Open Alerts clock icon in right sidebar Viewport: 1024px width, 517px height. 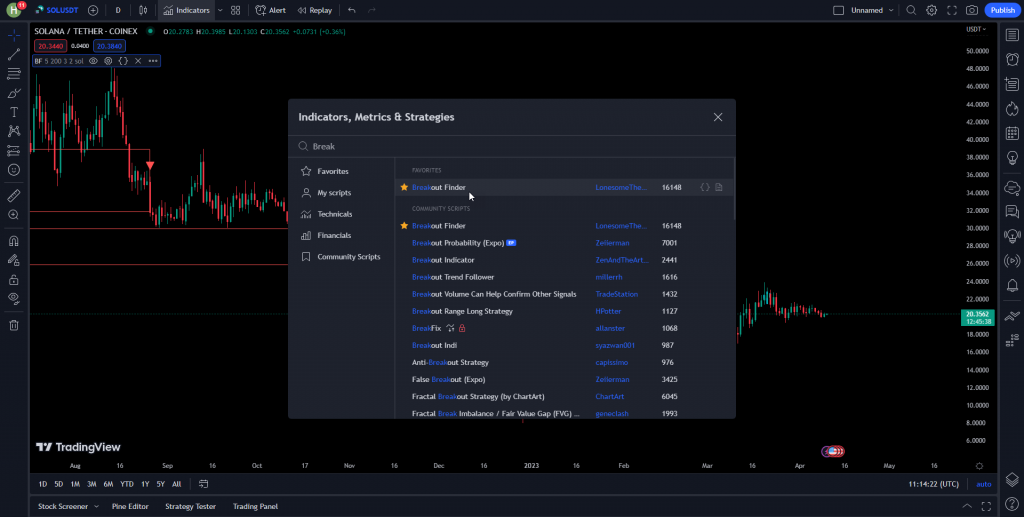click(1012, 59)
